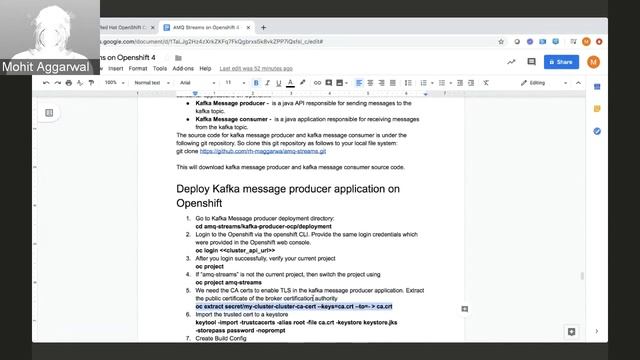
Task: Click the Insert link icon
Action: point(317,83)
